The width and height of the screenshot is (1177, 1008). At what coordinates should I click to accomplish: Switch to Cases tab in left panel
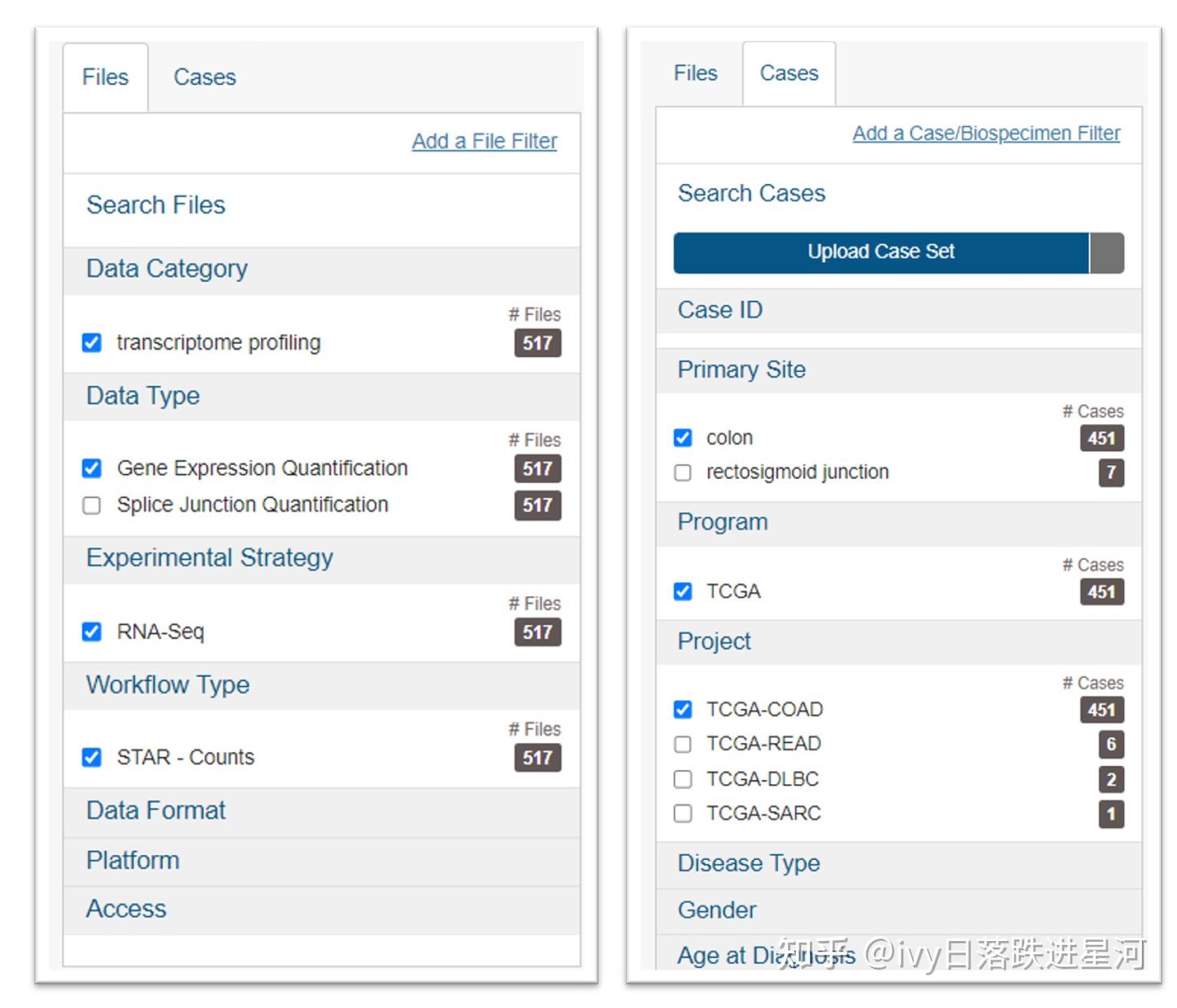pos(204,77)
